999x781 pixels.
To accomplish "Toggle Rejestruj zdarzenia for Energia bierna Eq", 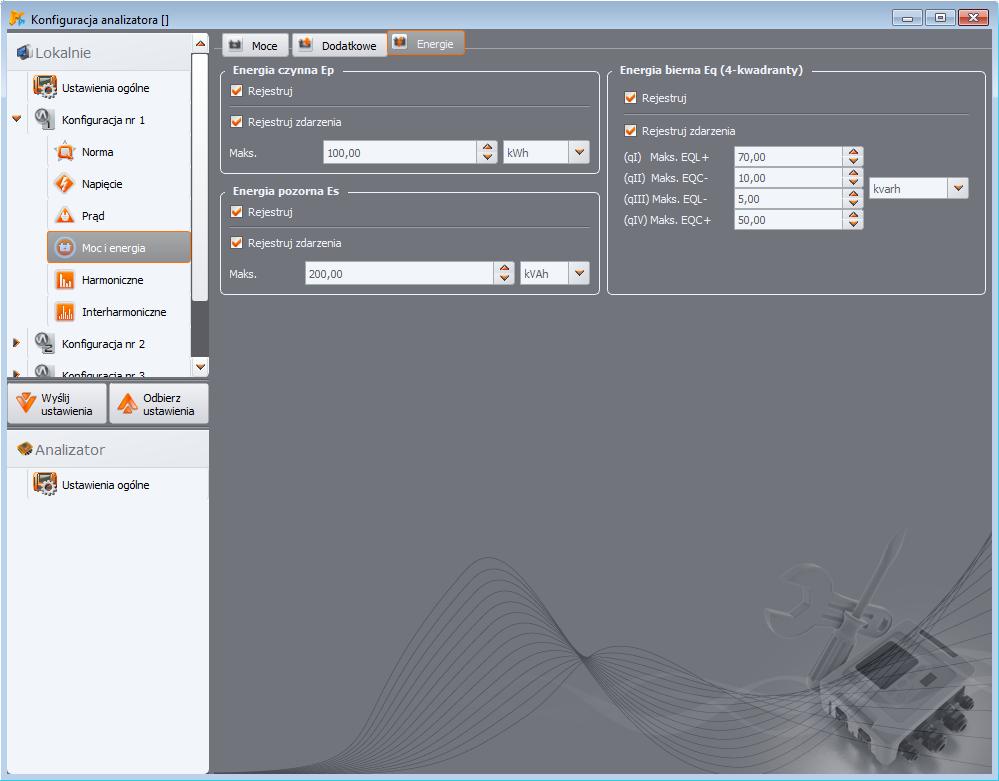I will pyautogui.click(x=631, y=131).
